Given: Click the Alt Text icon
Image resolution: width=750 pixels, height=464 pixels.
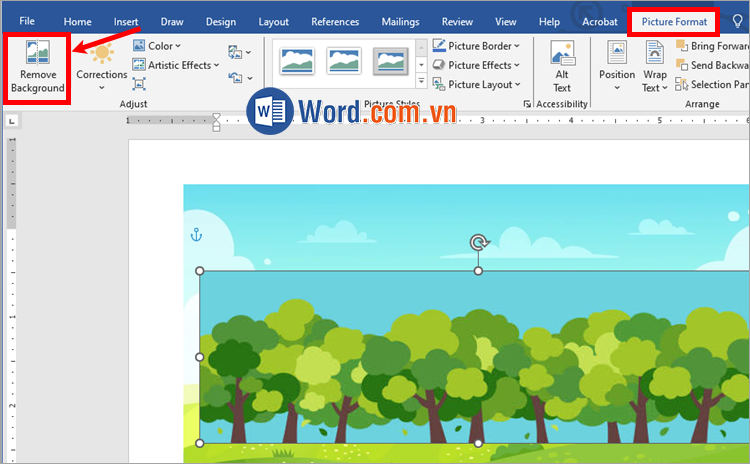Looking at the screenshot, I should click(562, 67).
